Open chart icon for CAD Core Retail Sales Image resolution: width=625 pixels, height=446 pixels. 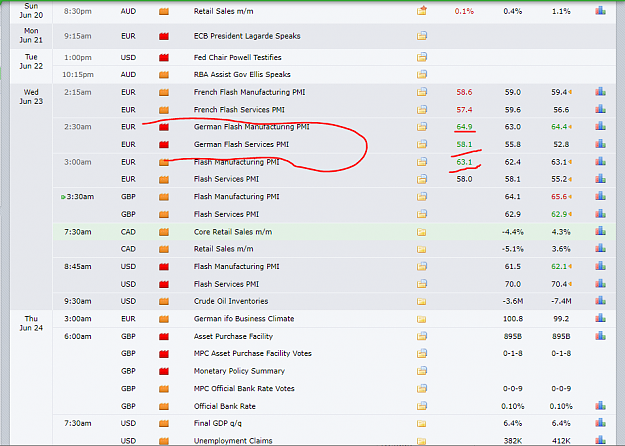click(600, 231)
